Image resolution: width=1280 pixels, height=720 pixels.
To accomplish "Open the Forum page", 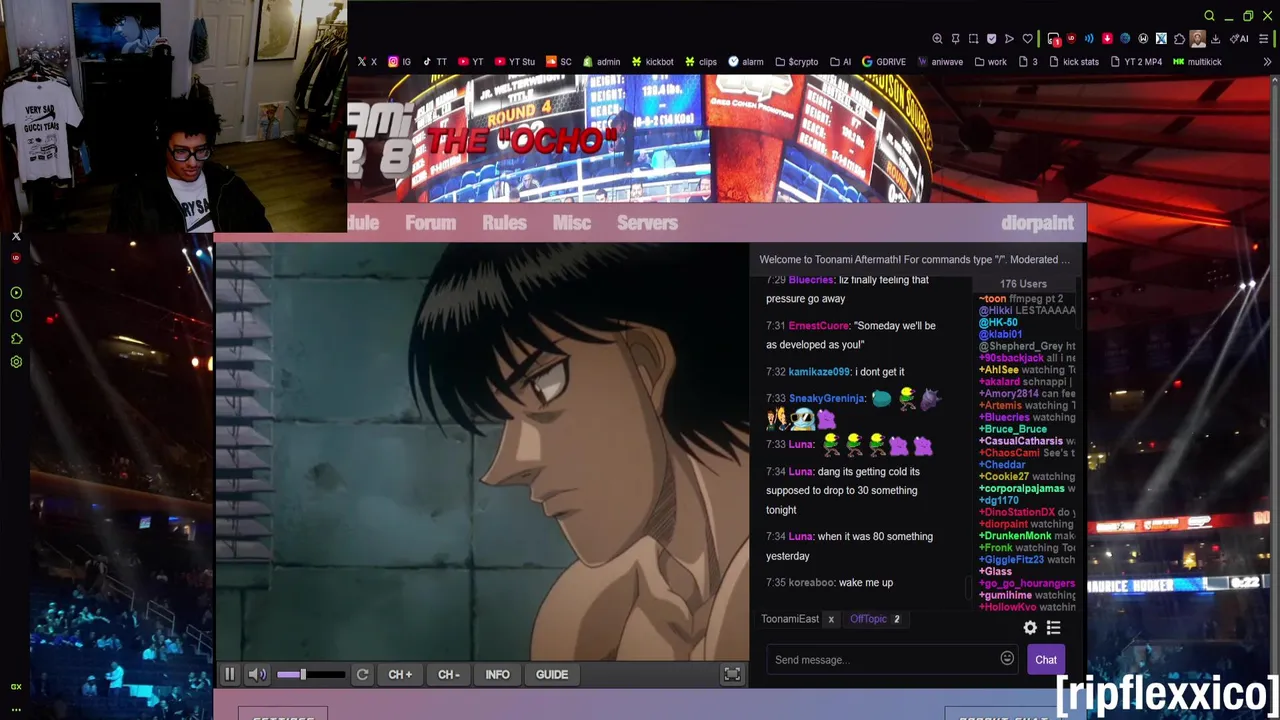I will point(430,222).
